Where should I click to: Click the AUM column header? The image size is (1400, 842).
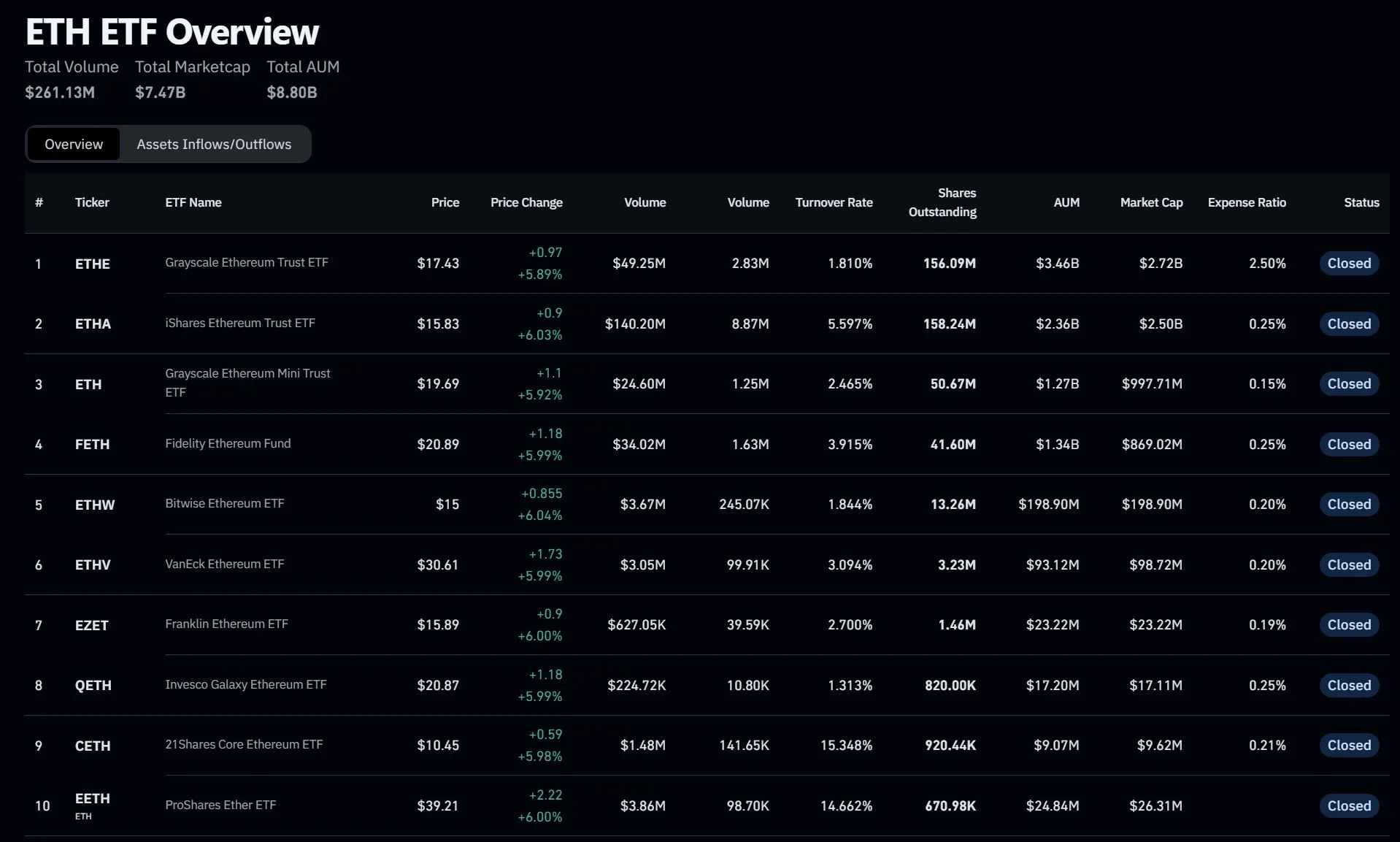pos(1066,202)
